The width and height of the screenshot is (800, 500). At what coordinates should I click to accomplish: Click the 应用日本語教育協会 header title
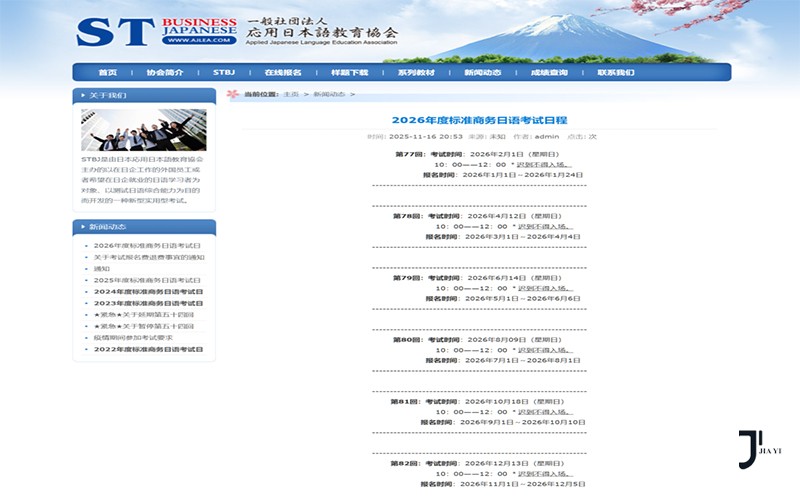(x=322, y=33)
